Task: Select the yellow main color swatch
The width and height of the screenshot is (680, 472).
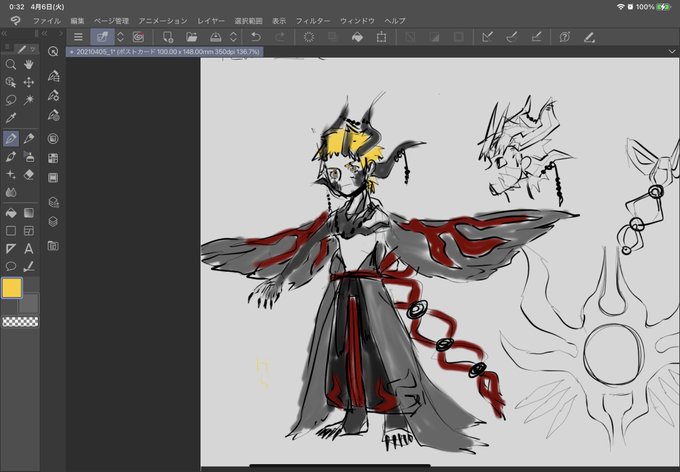Action: (12, 288)
